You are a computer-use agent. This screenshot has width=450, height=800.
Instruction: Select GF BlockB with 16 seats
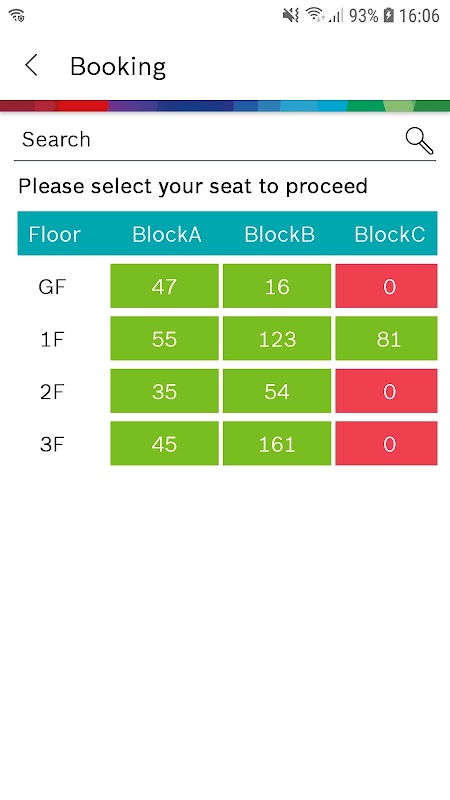coord(277,286)
